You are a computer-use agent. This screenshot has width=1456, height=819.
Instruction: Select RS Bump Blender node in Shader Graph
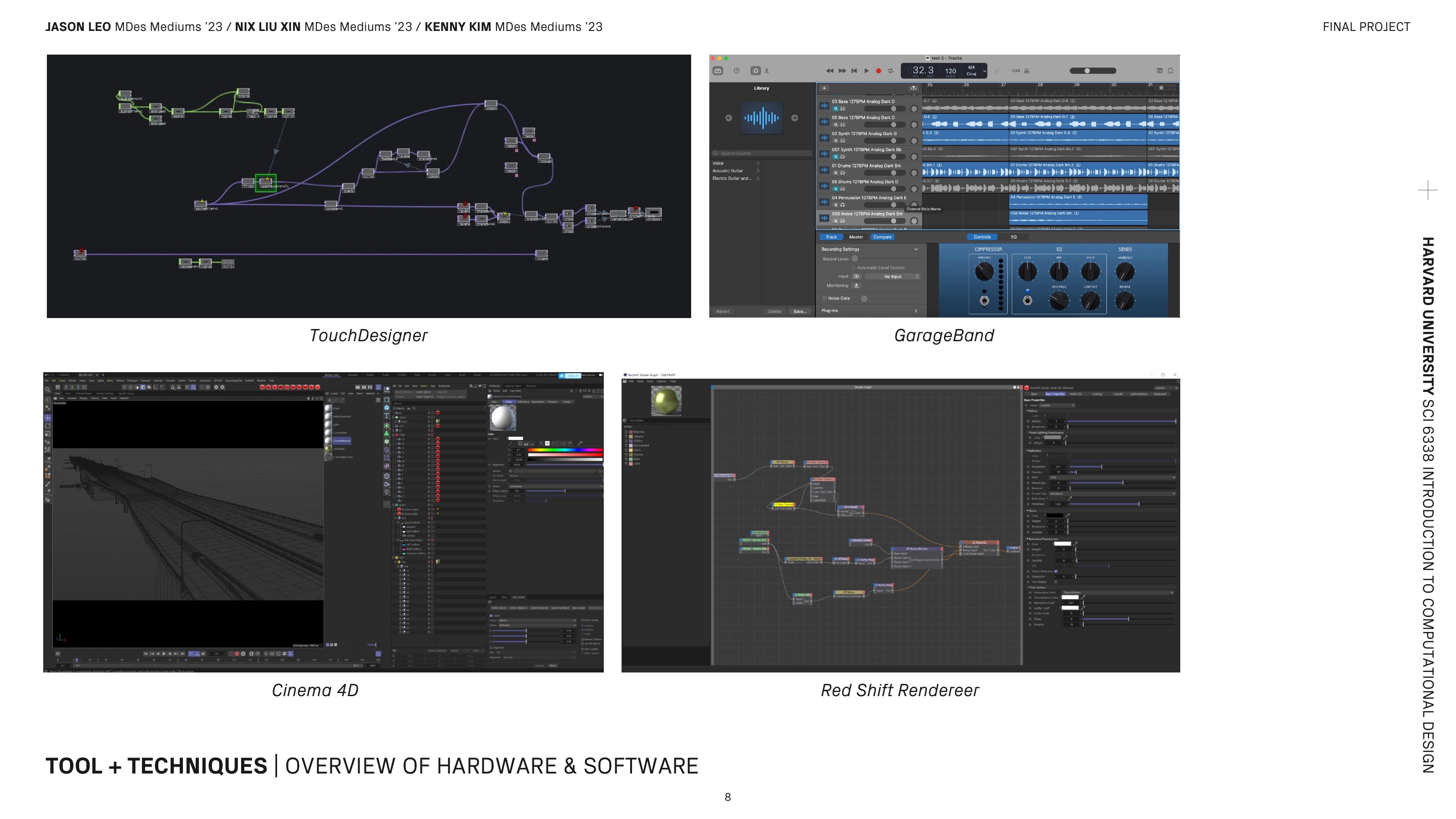pos(917,557)
